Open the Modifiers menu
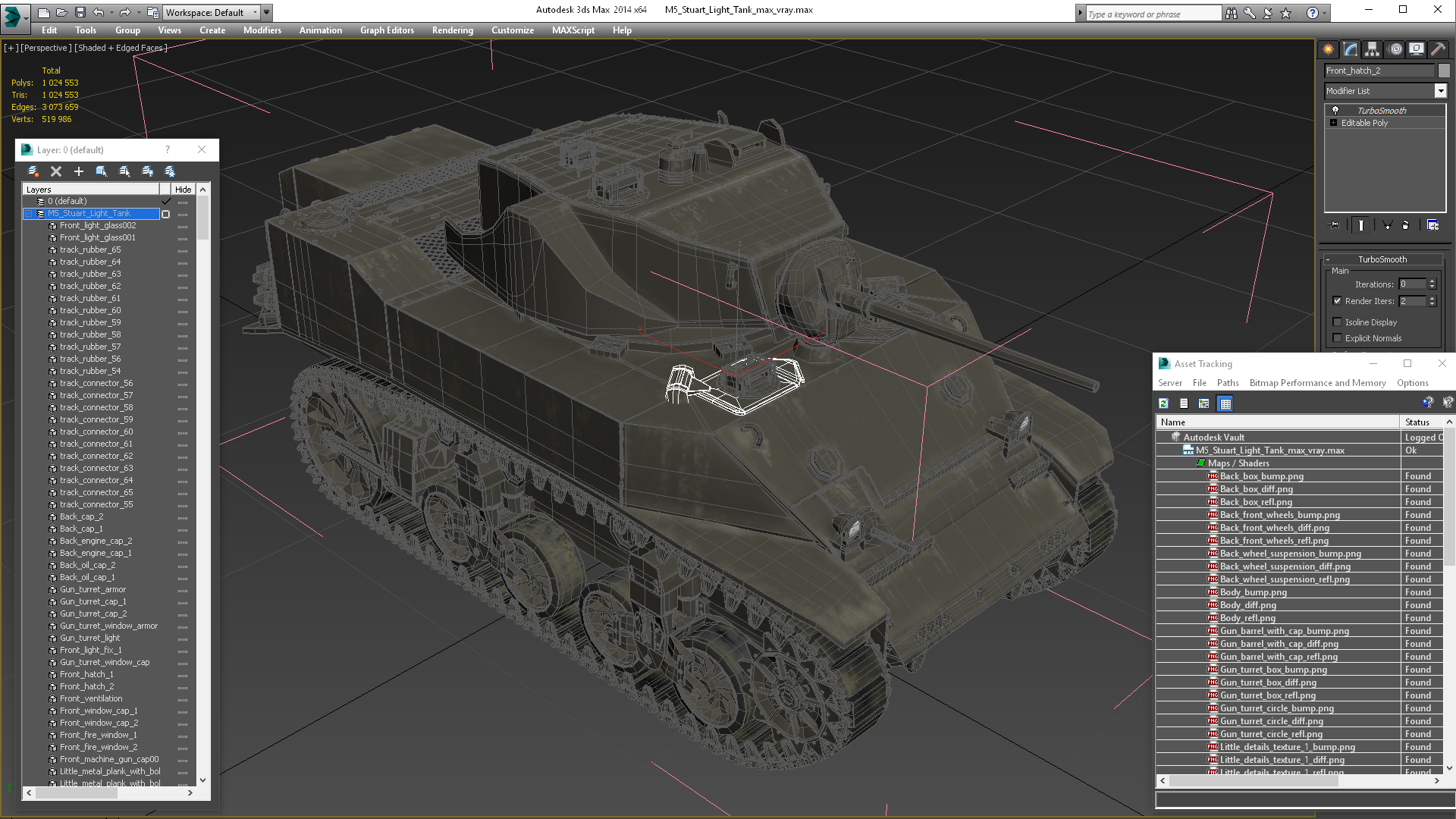 pyautogui.click(x=262, y=30)
